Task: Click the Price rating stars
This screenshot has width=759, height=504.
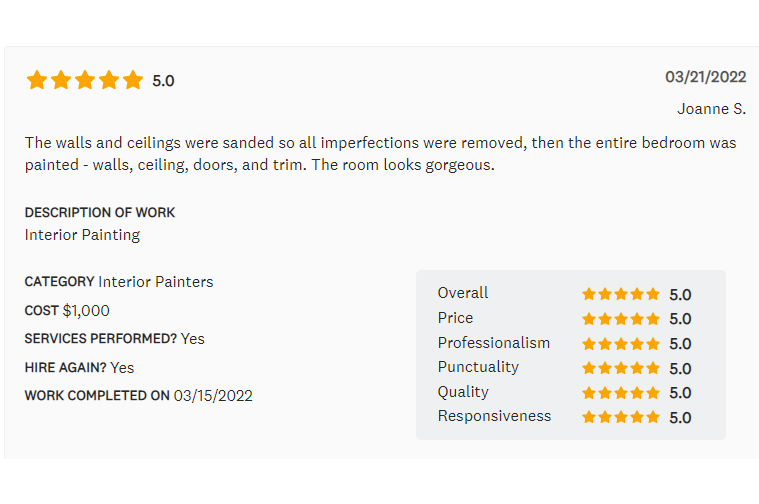Action: 621,319
